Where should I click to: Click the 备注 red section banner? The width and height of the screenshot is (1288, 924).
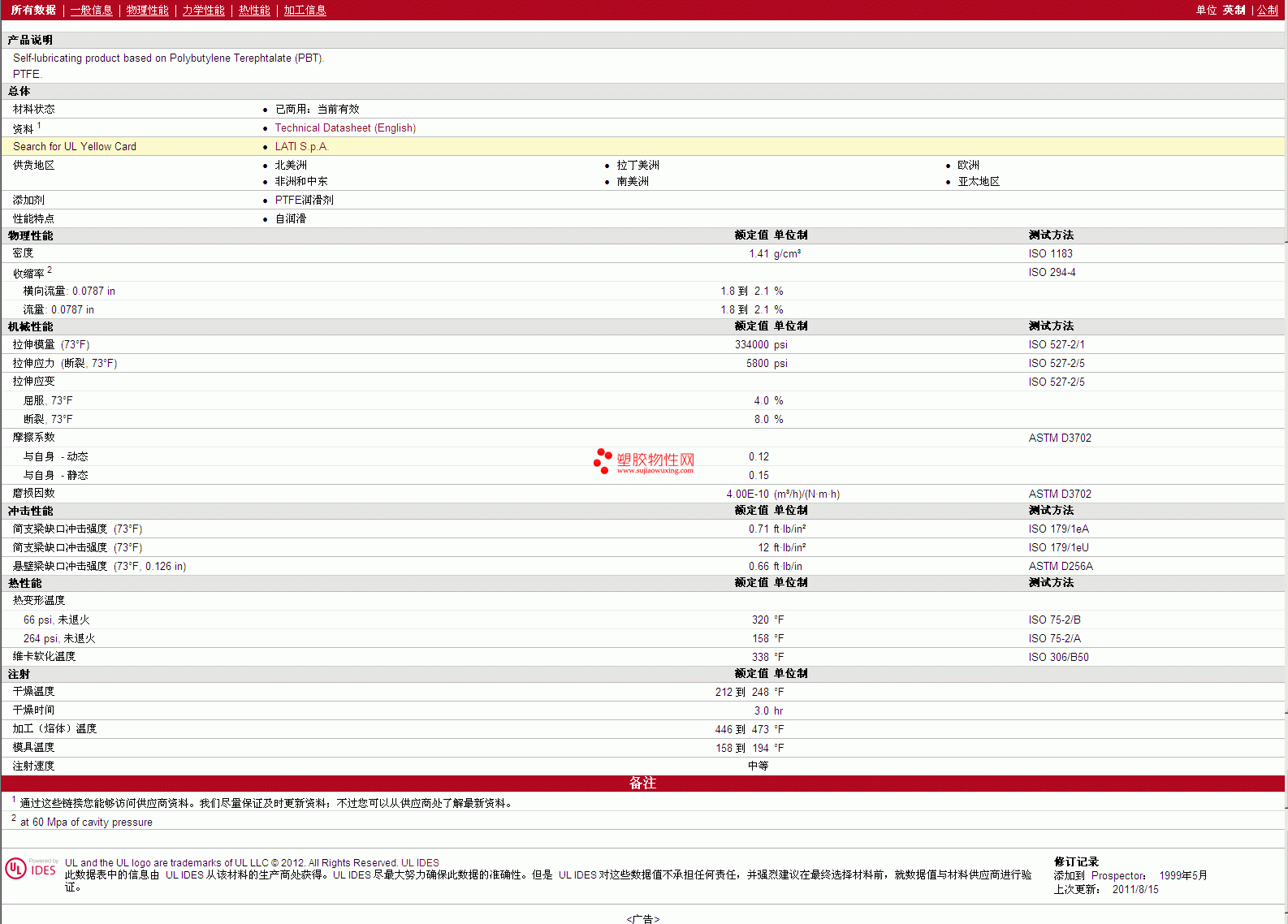[642, 784]
